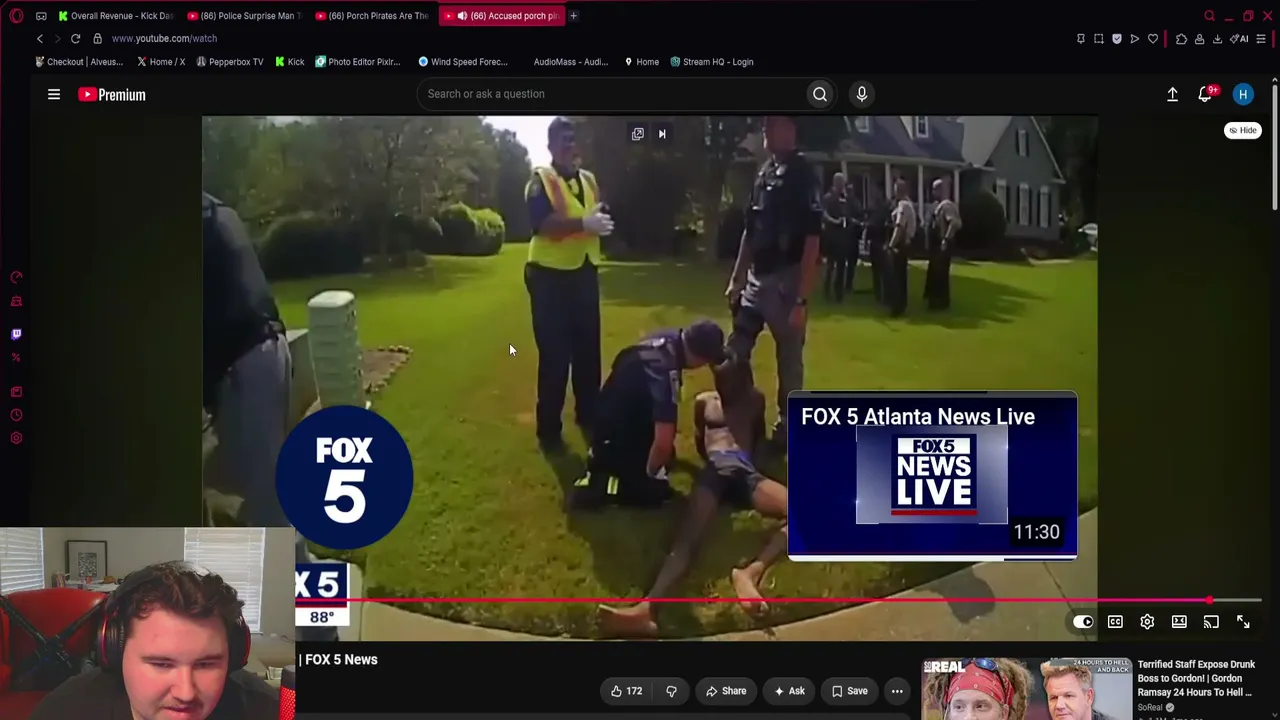Switch to Police Surprise Man tab
The height and width of the screenshot is (720, 1280).
click(x=245, y=16)
